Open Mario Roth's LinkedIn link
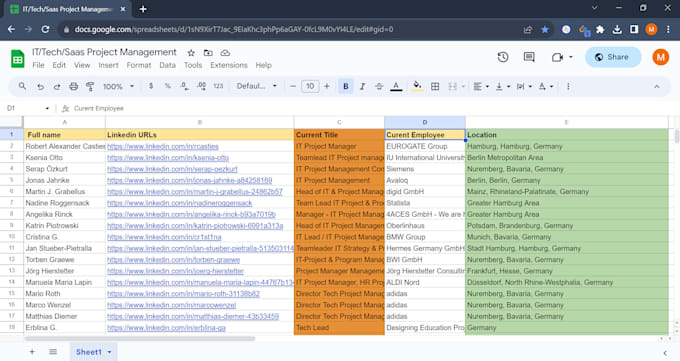The image size is (680, 361). pos(183,293)
